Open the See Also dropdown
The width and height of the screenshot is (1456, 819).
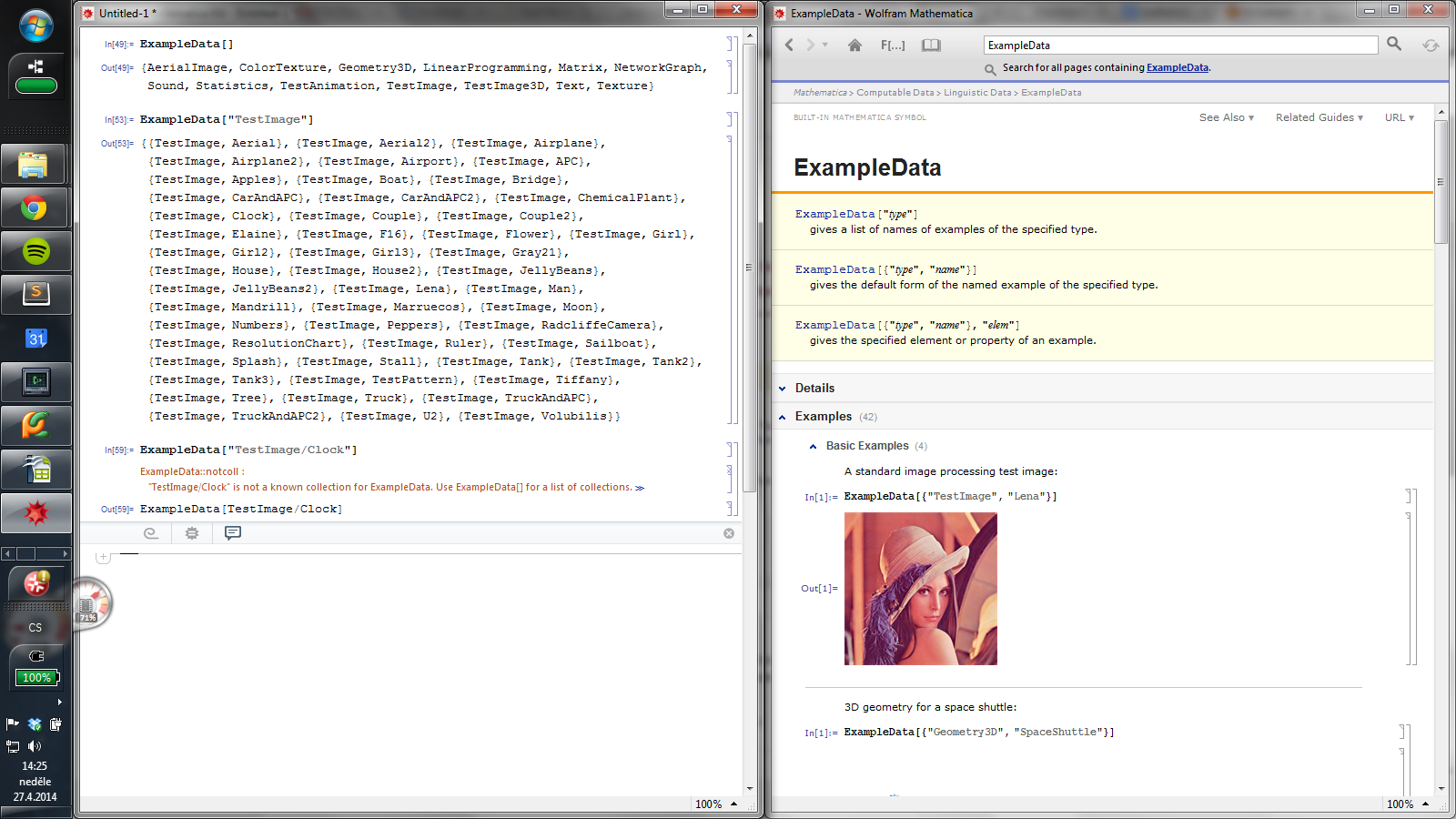(x=1227, y=117)
